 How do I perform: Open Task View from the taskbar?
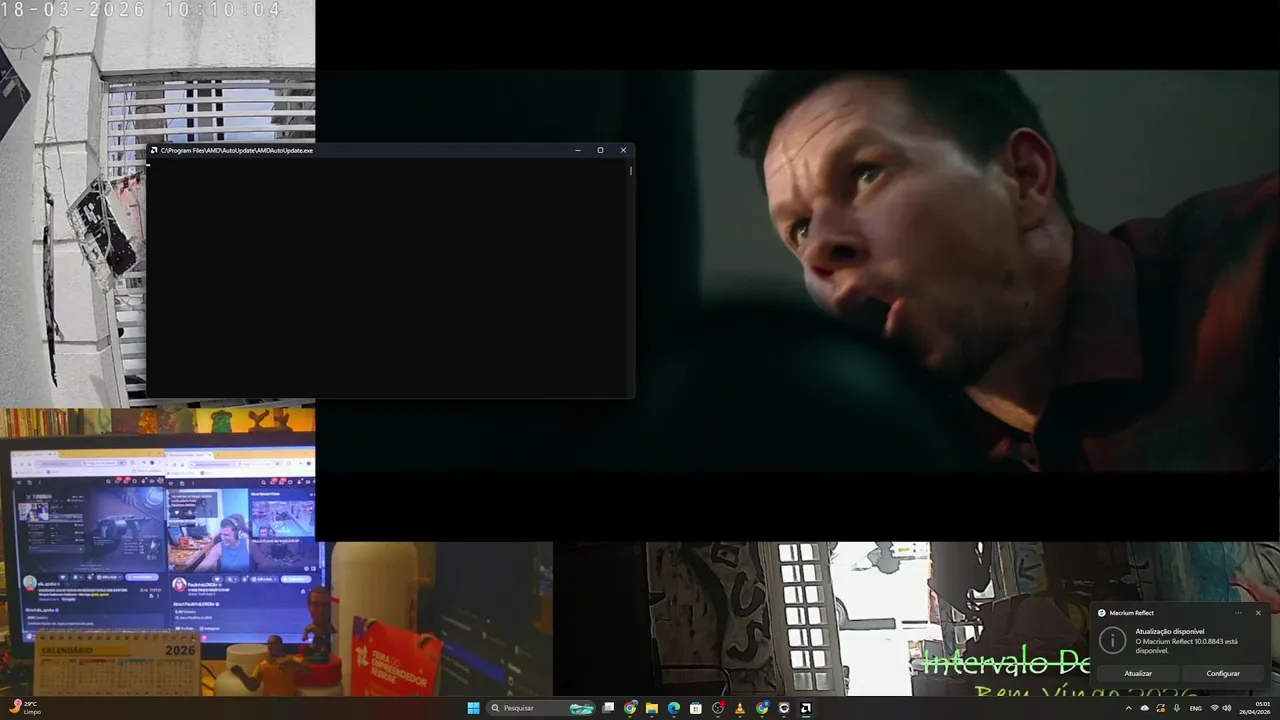click(608, 708)
